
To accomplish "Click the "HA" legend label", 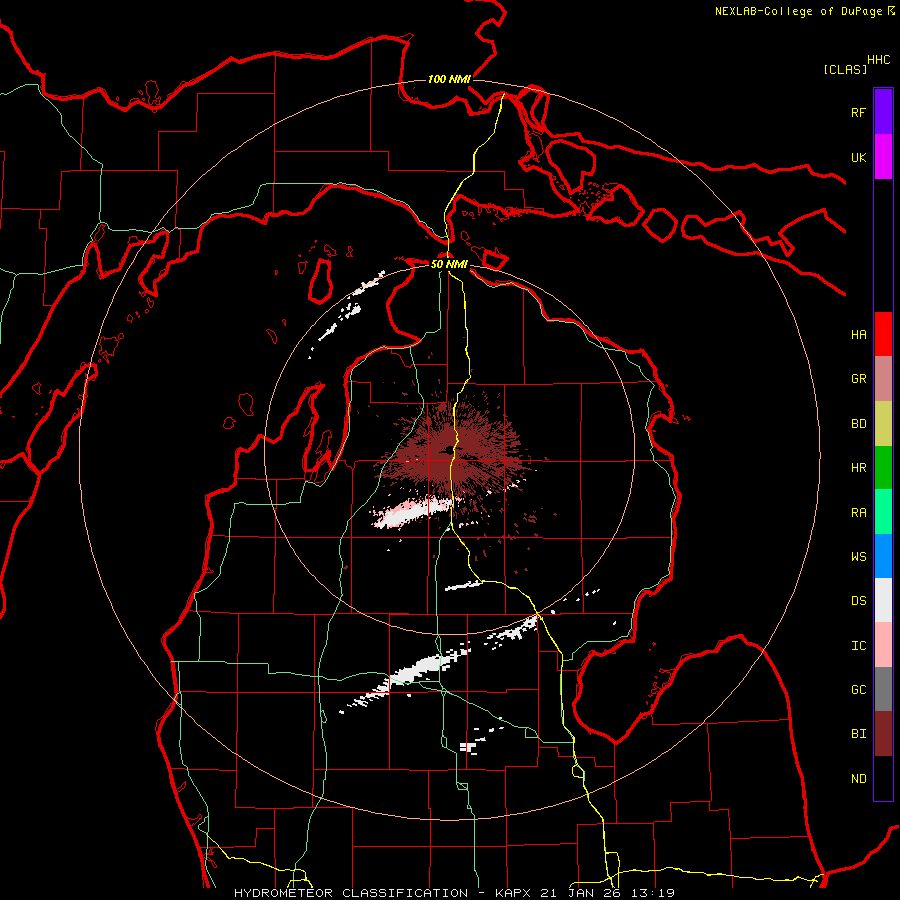I will [858, 334].
